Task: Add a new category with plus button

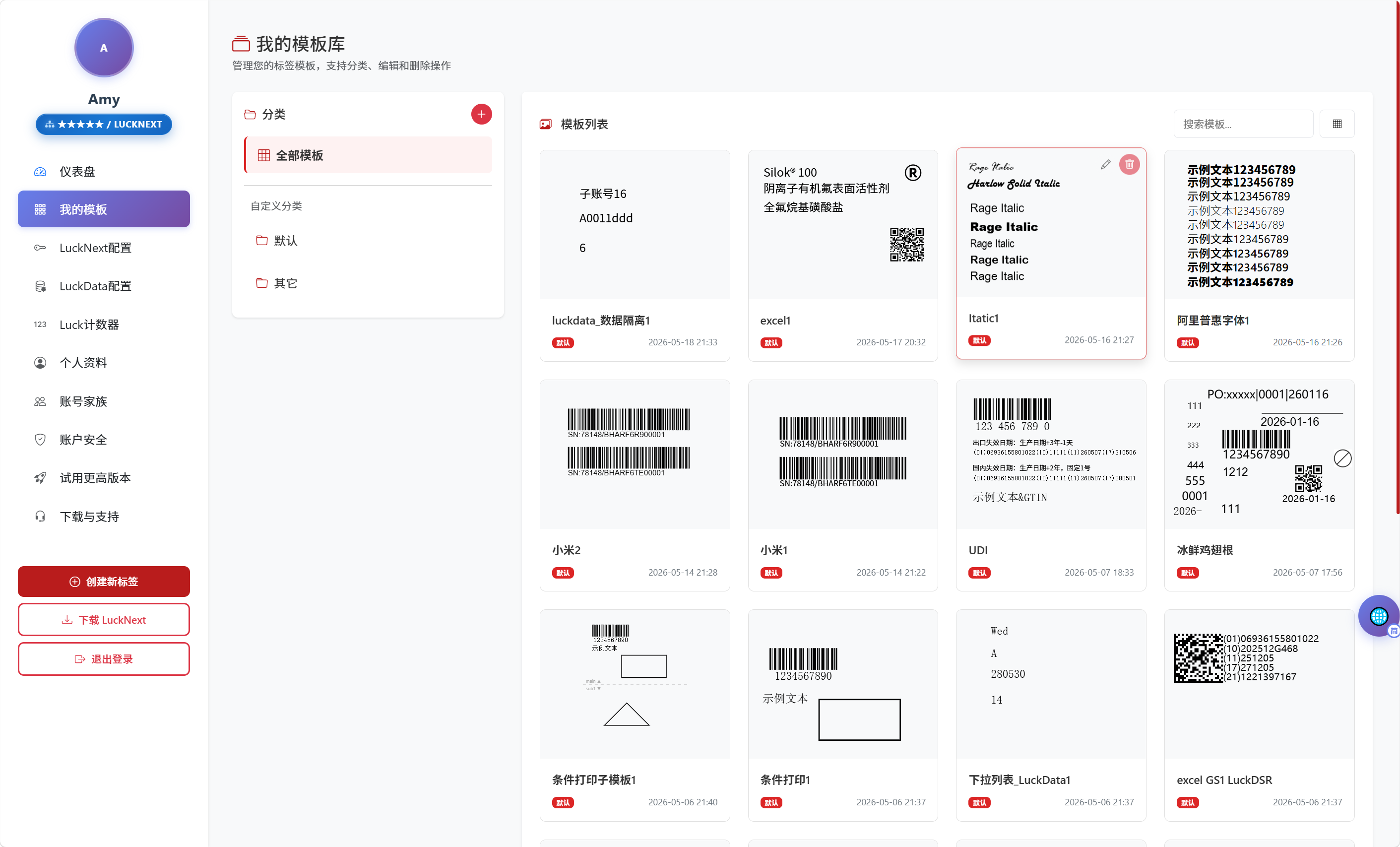Action: [481, 114]
